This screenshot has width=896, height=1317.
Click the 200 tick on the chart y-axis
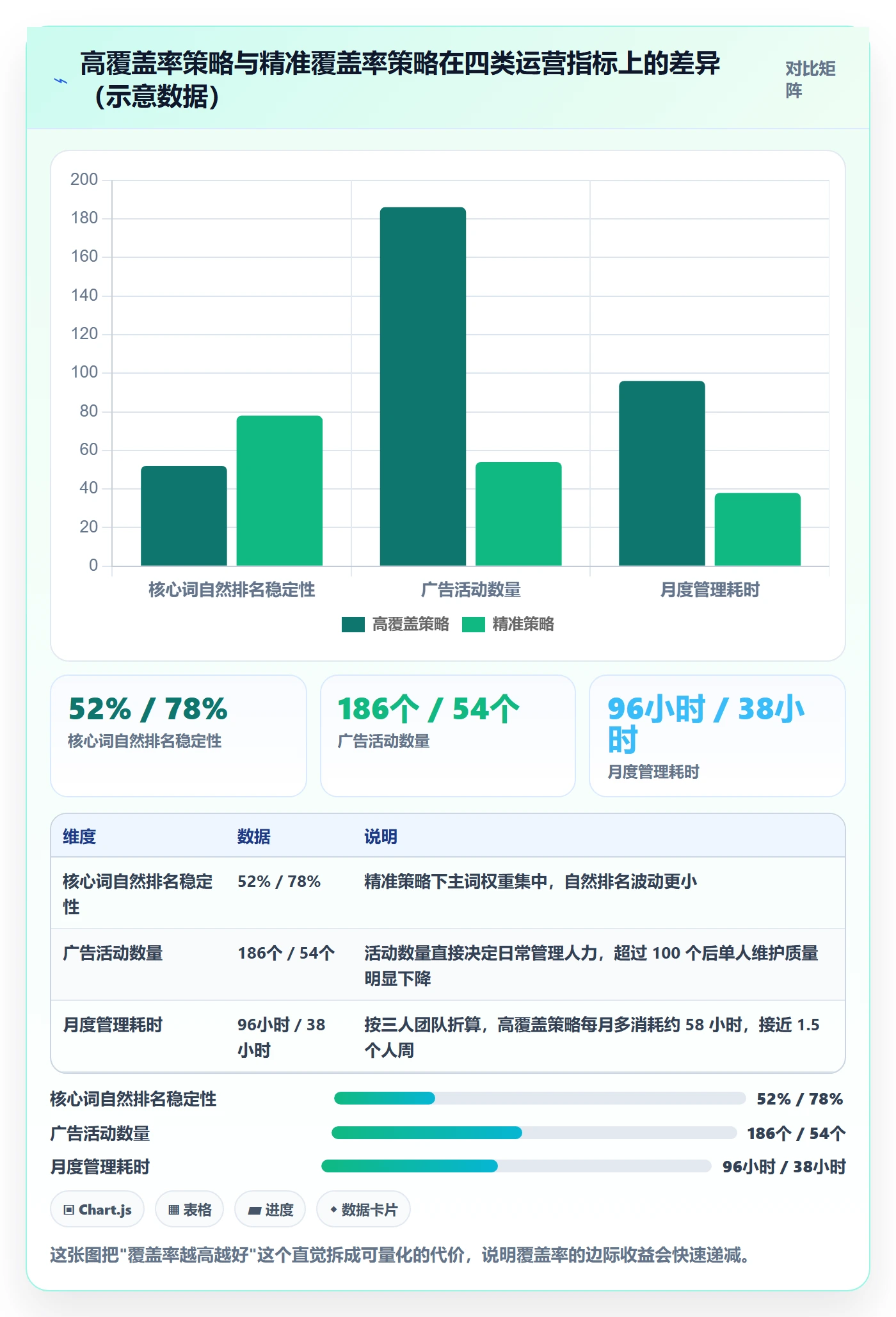84,179
